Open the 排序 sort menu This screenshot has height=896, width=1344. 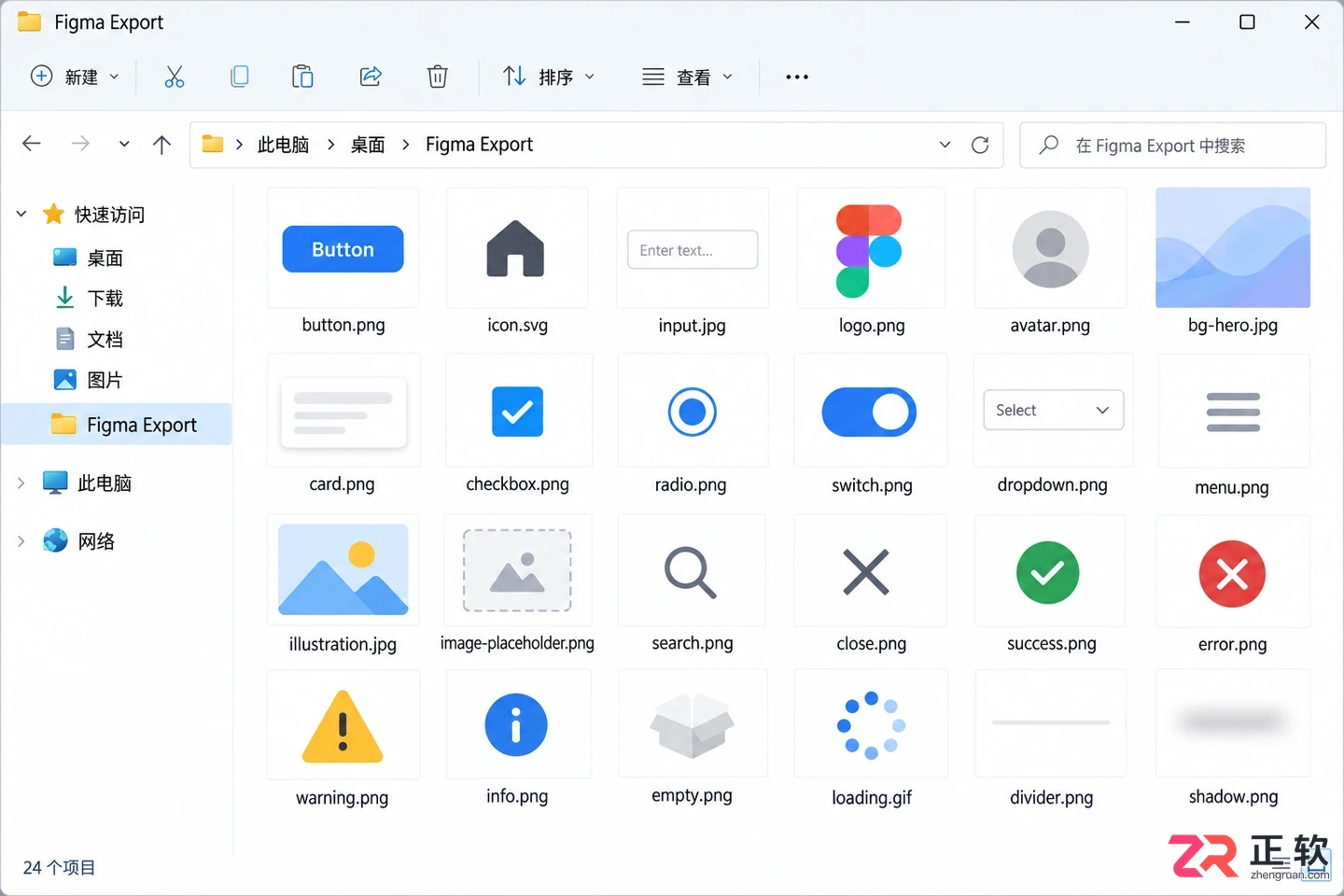tap(549, 77)
